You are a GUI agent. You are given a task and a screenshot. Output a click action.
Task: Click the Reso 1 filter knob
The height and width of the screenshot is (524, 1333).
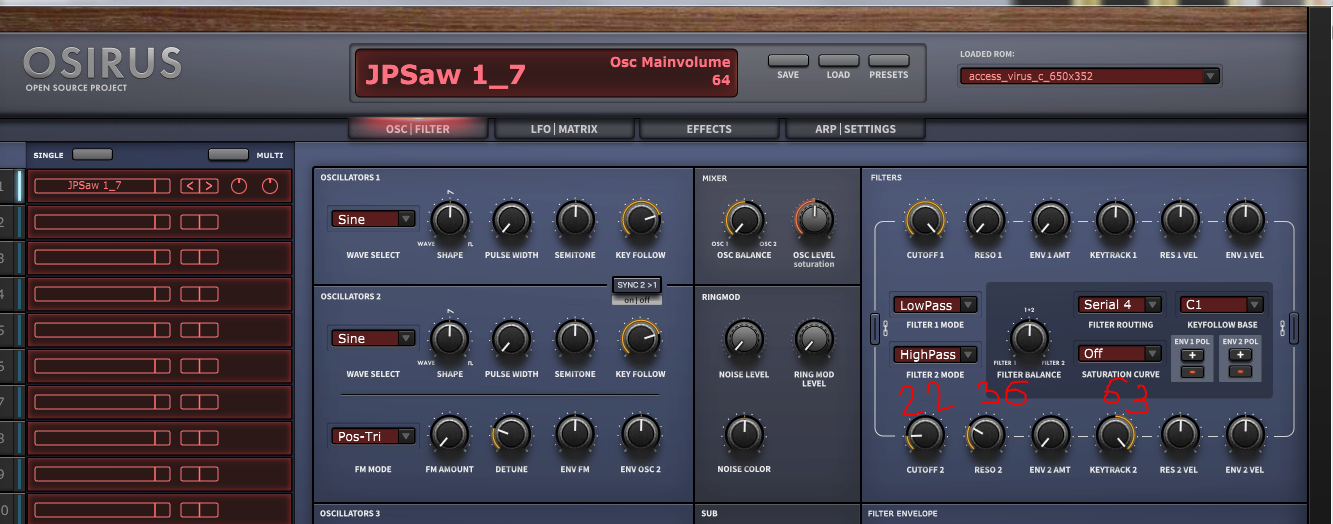coord(986,219)
